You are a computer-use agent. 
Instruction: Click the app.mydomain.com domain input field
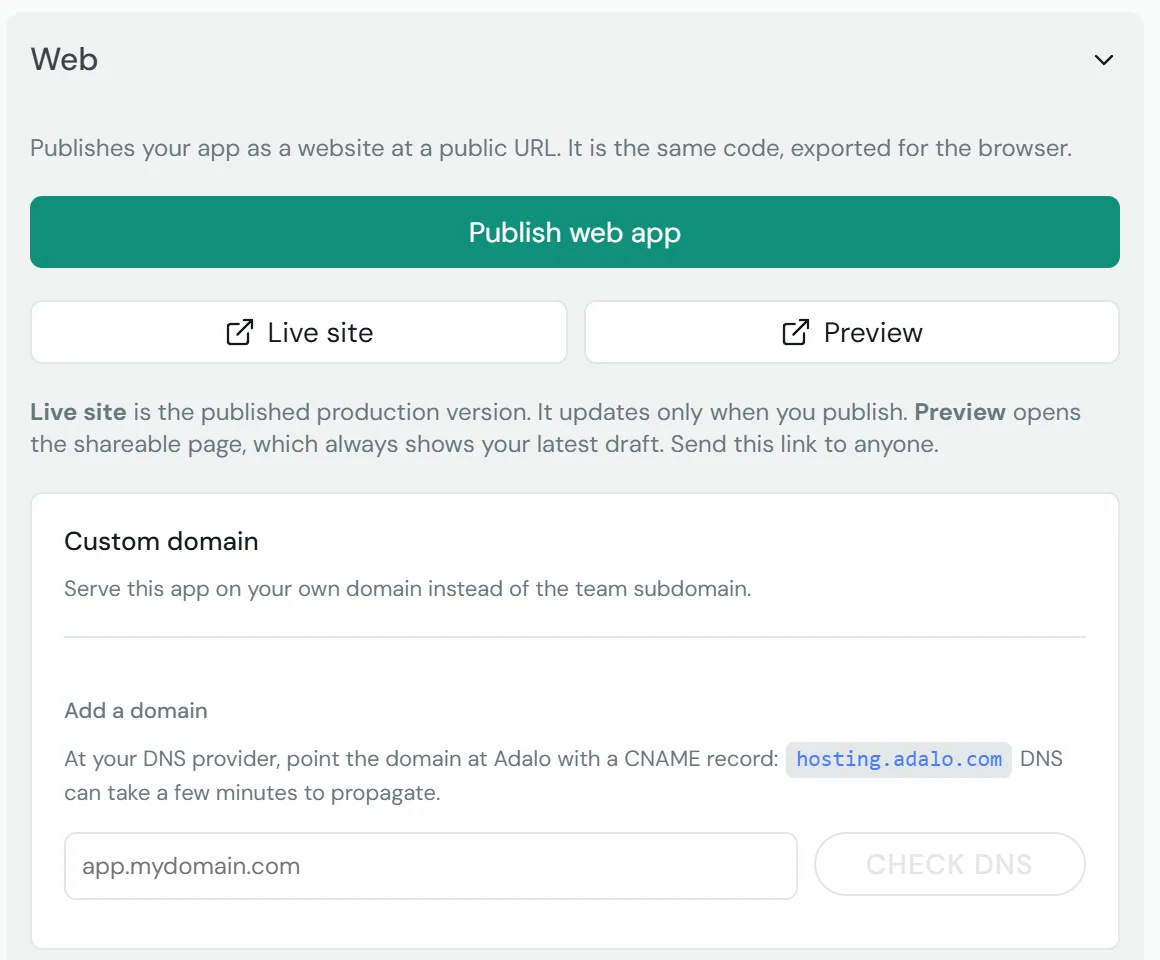coord(431,866)
